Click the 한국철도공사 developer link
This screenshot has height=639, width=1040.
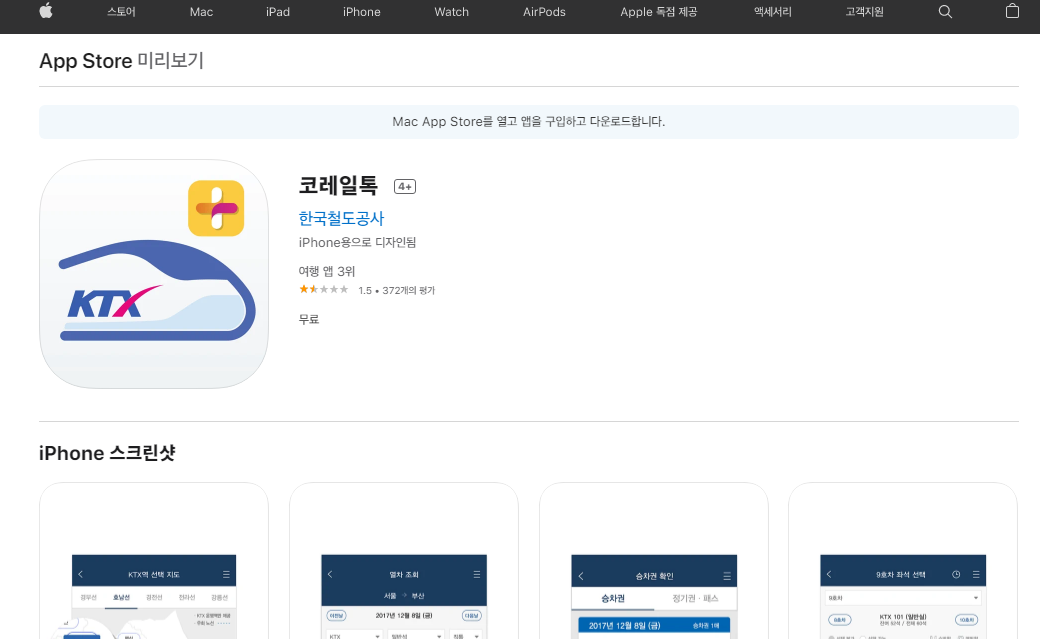341,218
